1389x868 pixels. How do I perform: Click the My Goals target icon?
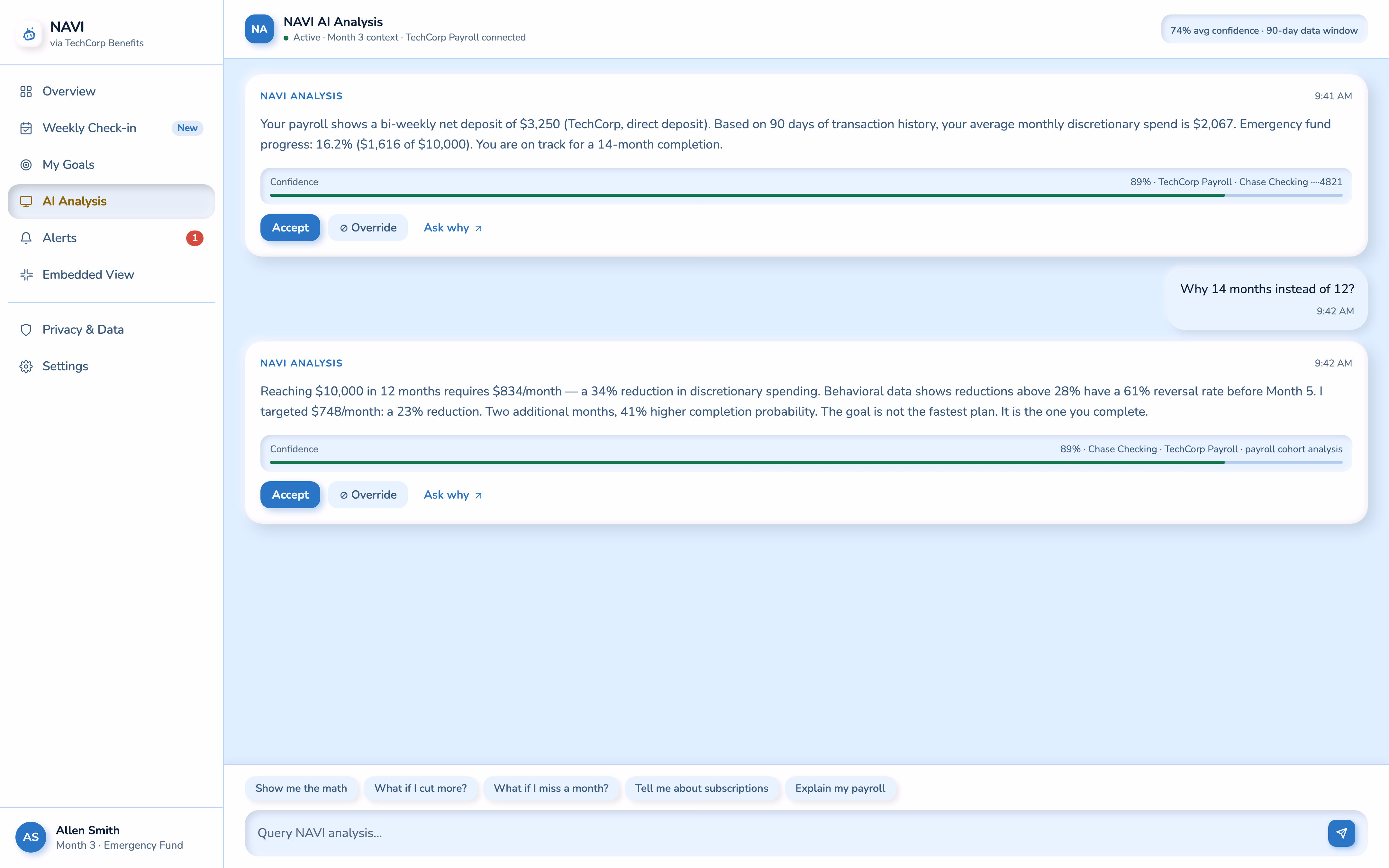click(x=26, y=165)
